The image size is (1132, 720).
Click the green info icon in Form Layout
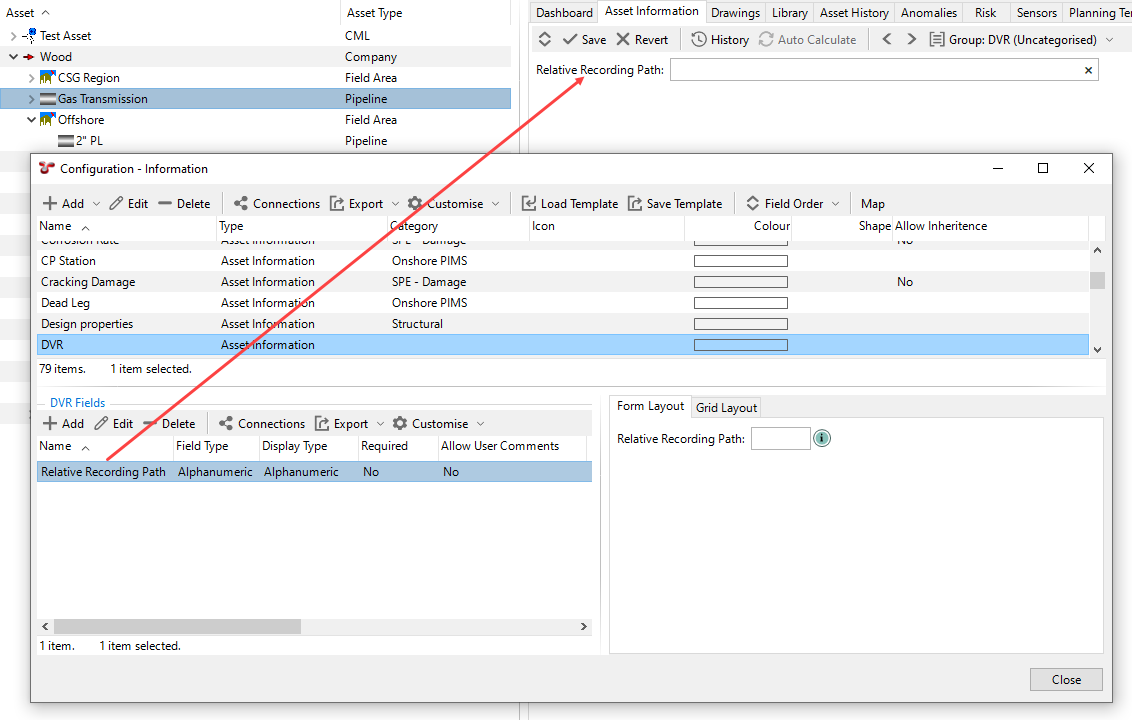(x=822, y=438)
